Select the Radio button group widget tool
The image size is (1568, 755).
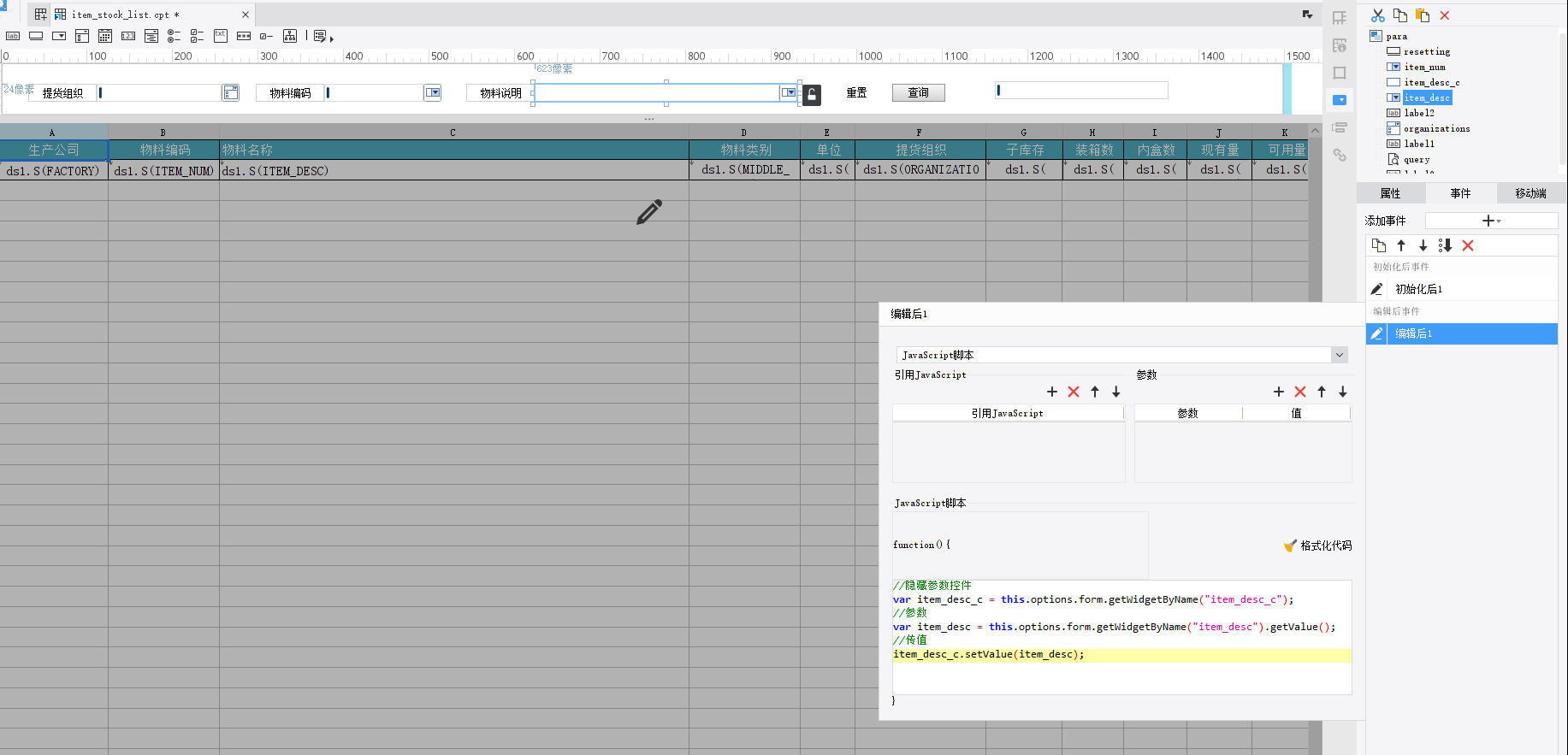point(174,36)
